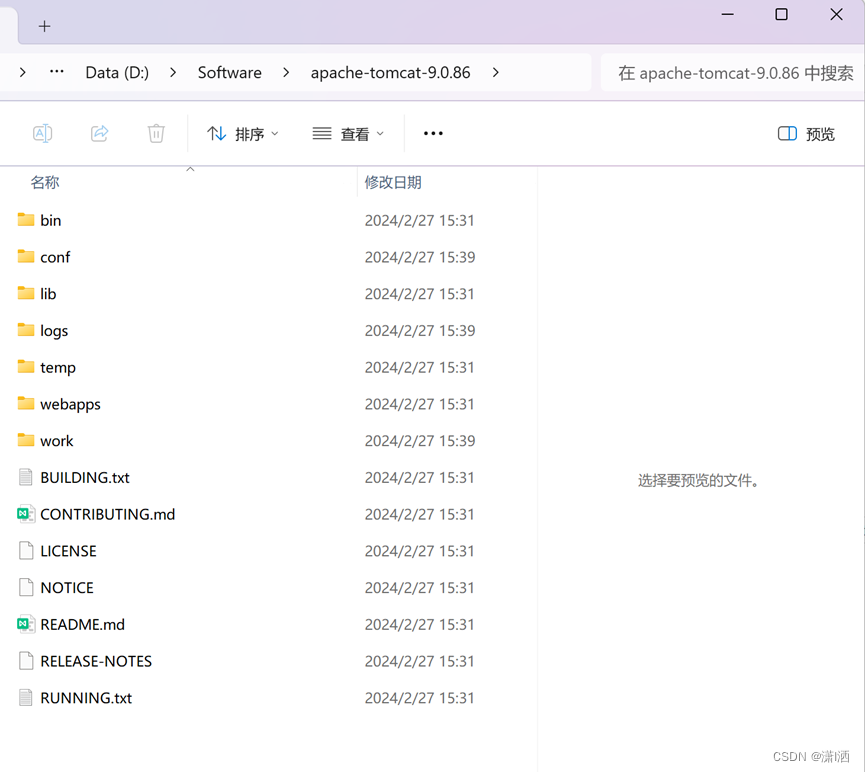Image resolution: width=865 pixels, height=772 pixels.
Task: Click the RUNNING.txt file icon
Action: 25,698
